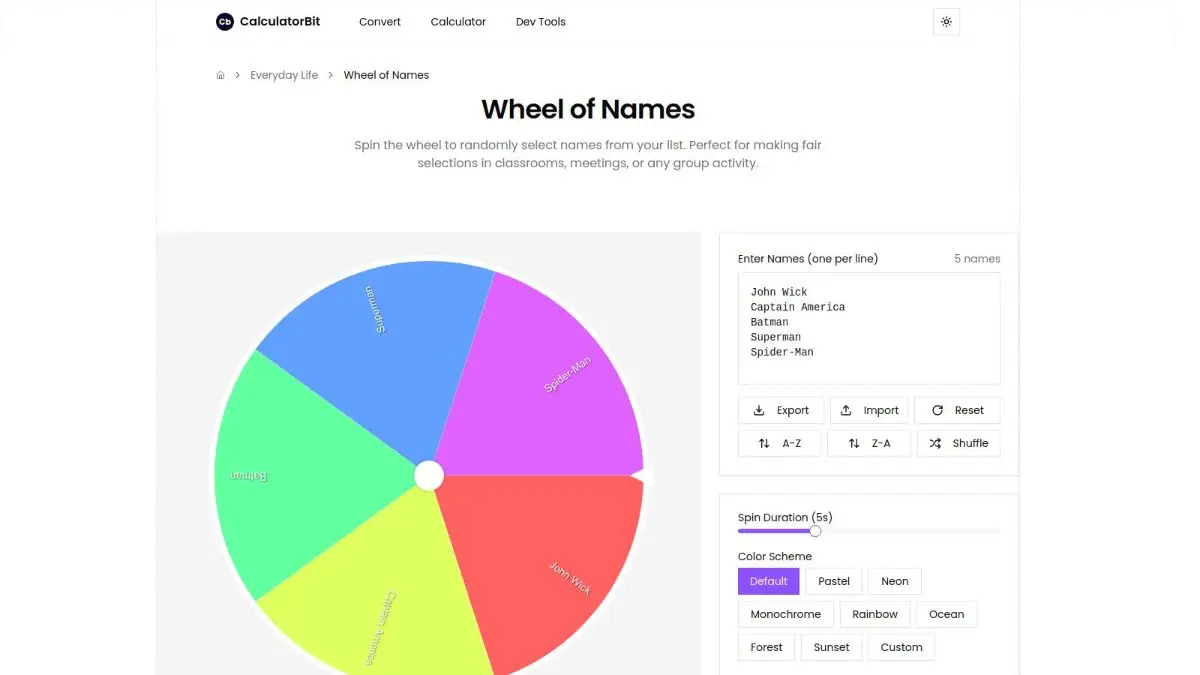Click the Spin Duration slider handle
Screen dimensions: 1200x675
tap(815, 531)
